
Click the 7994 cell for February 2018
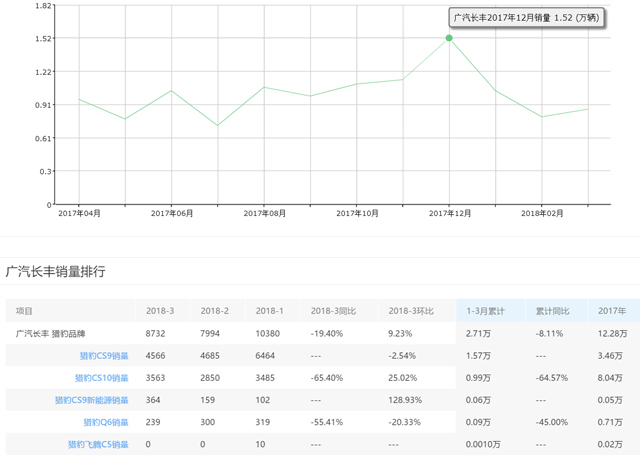coord(210,334)
